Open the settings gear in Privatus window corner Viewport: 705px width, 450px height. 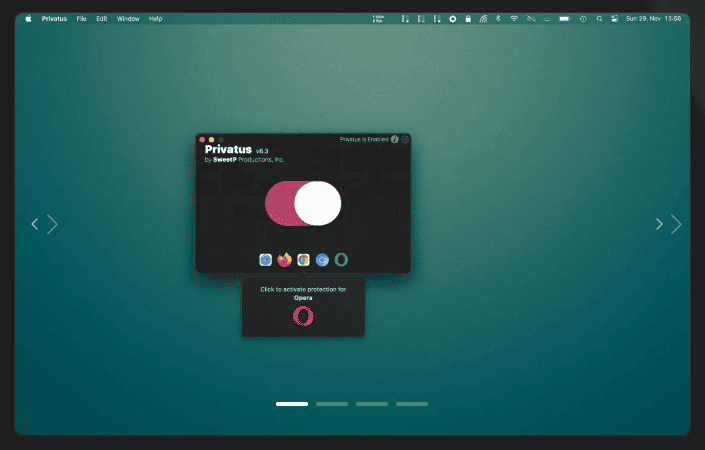pyautogui.click(x=405, y=139)
